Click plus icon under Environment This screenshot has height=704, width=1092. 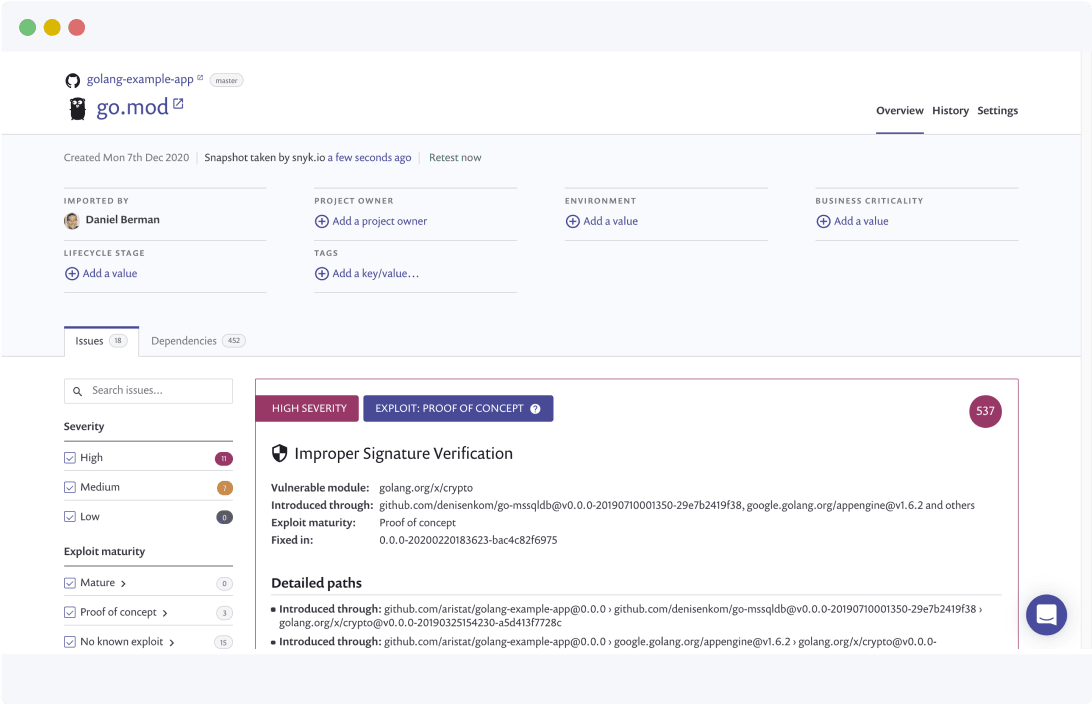tap(572, 221)
